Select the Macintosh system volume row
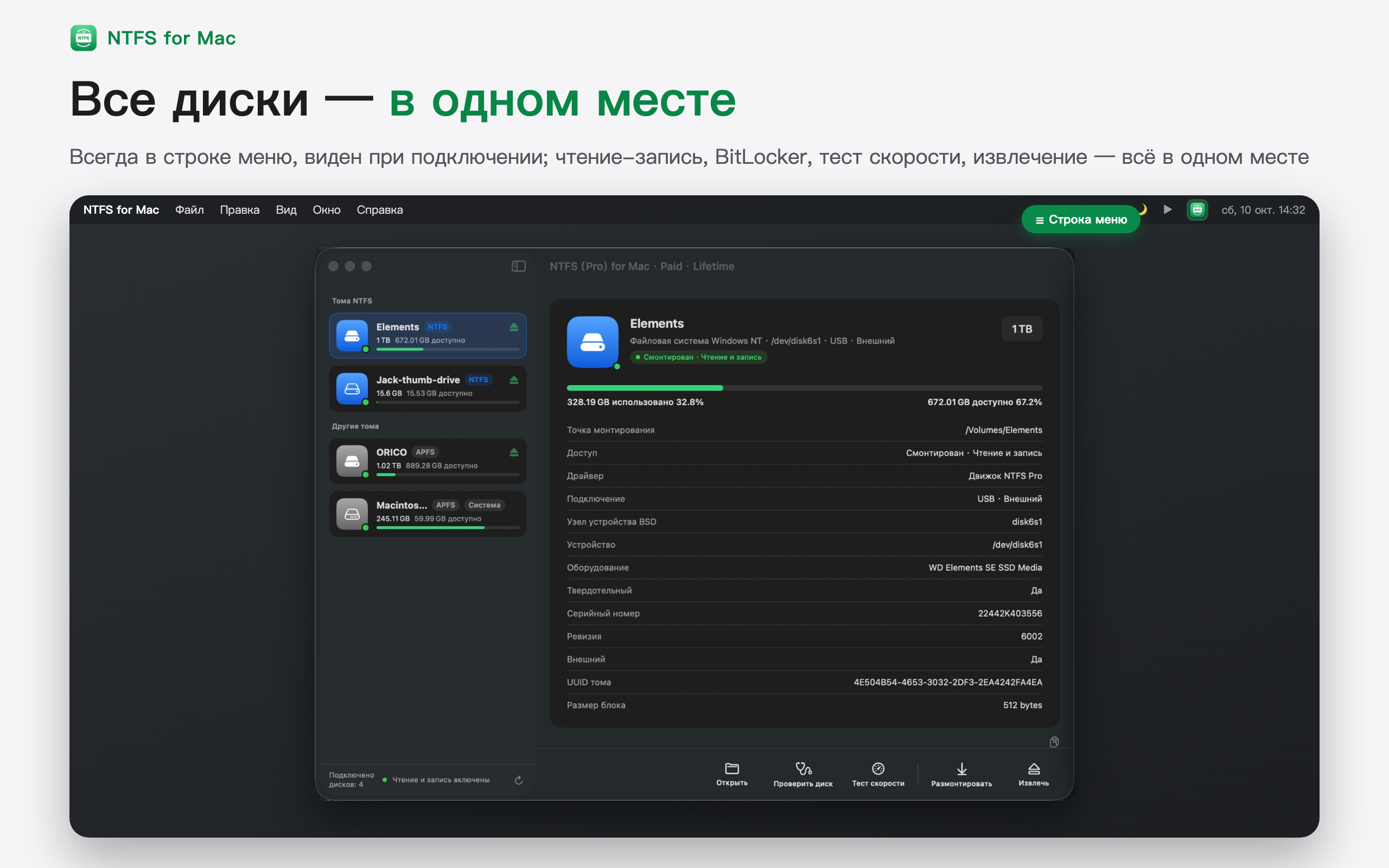 click(x=428, y=514)
